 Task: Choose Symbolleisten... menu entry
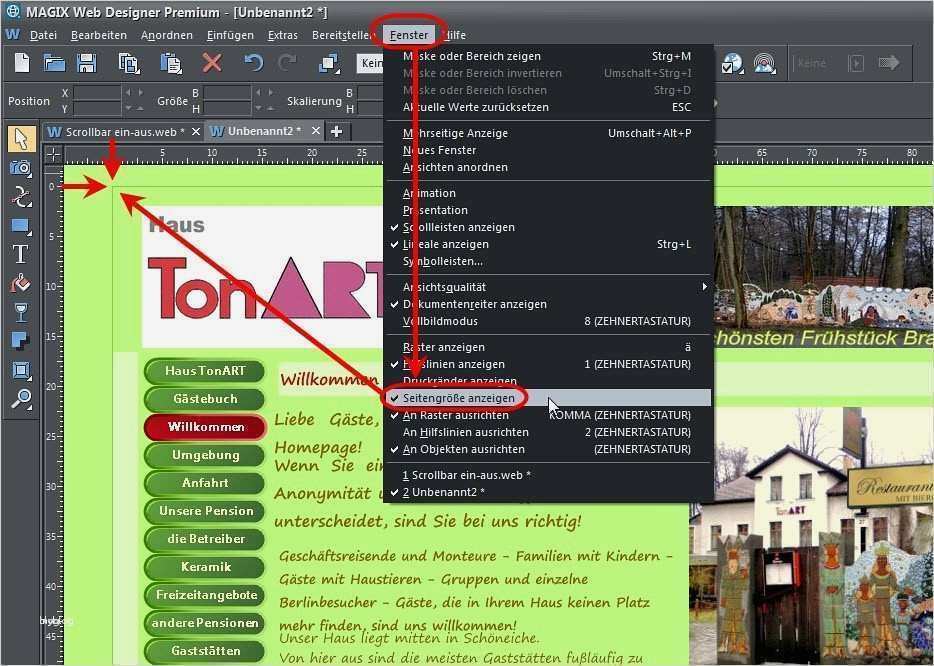[548, 261]
